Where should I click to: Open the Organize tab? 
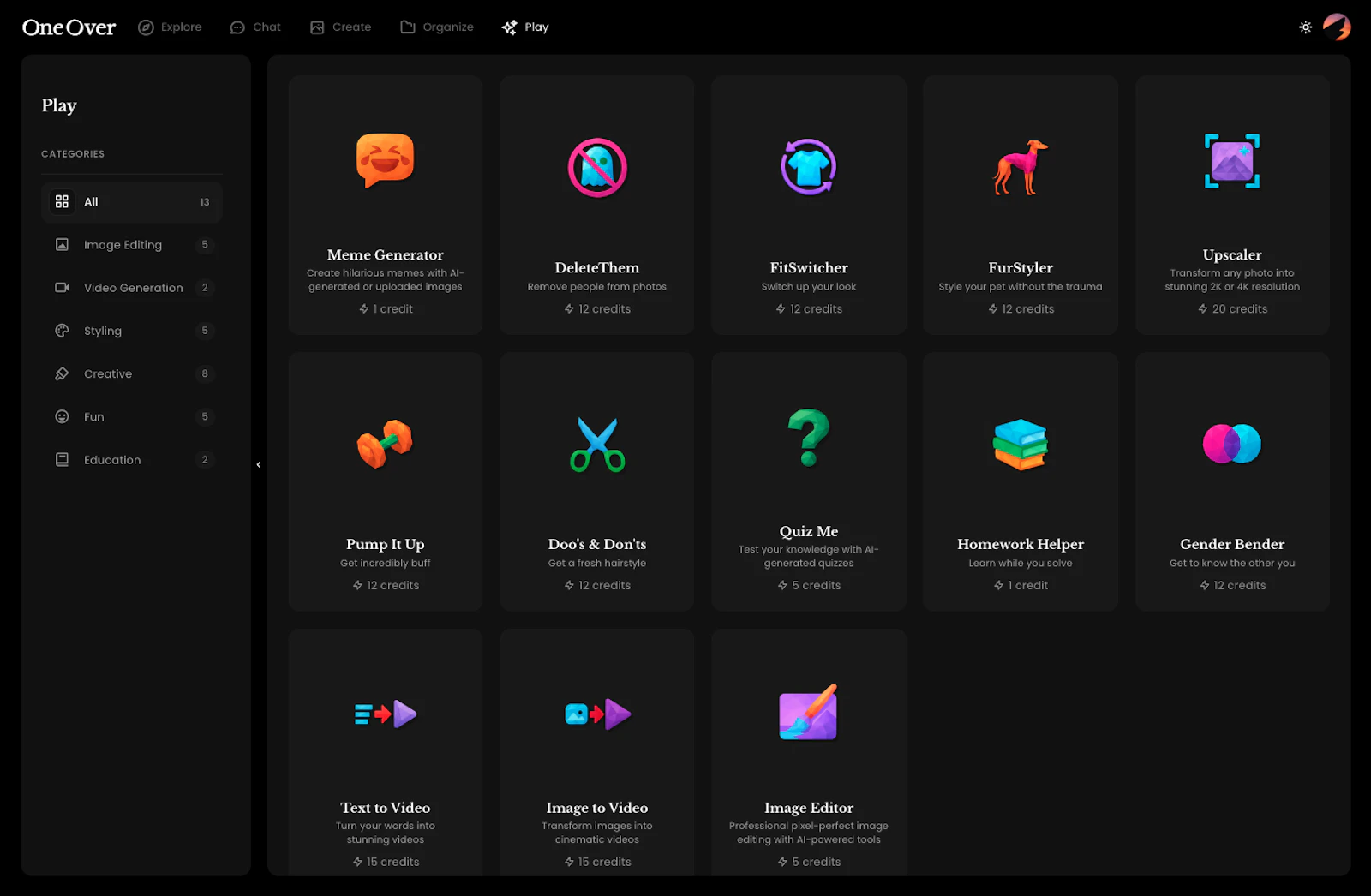pos(437,27)
